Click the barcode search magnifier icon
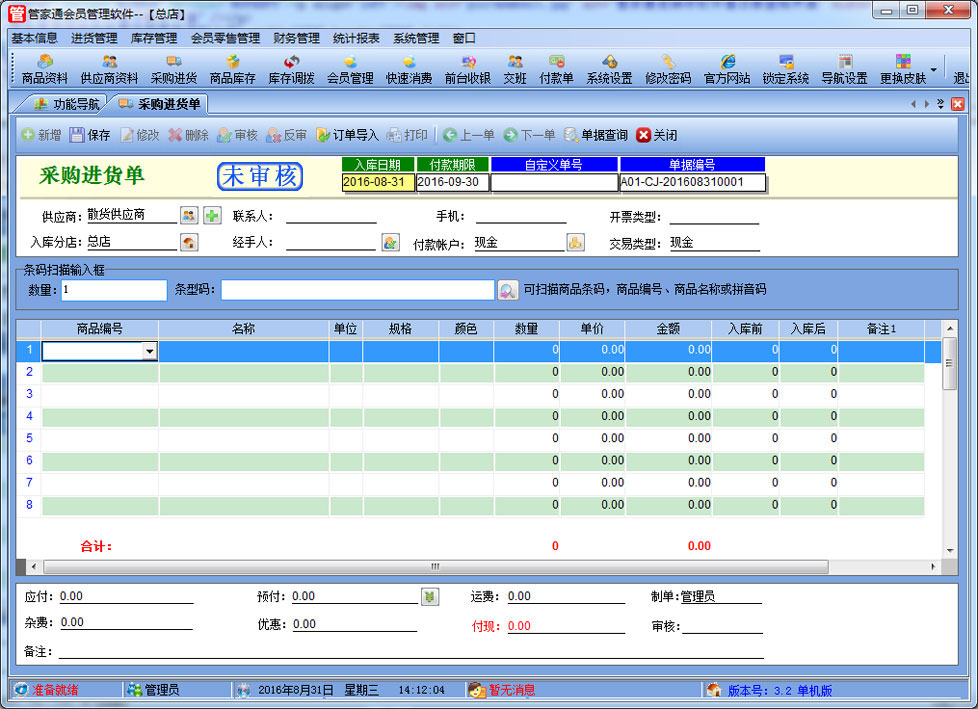 [x=508, y=290]
